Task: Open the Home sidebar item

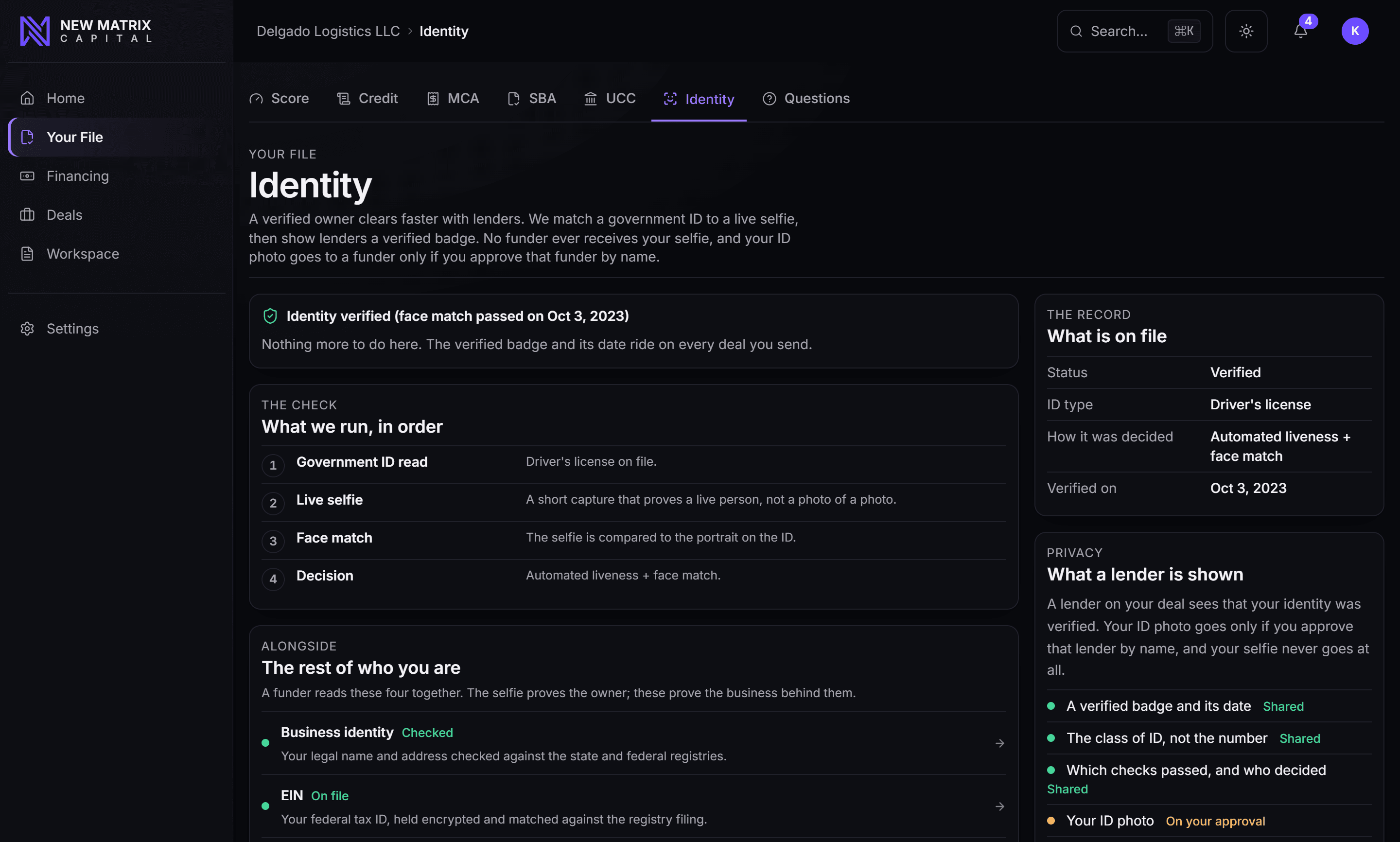Action: pyautogui.click(x=116, y=98)
